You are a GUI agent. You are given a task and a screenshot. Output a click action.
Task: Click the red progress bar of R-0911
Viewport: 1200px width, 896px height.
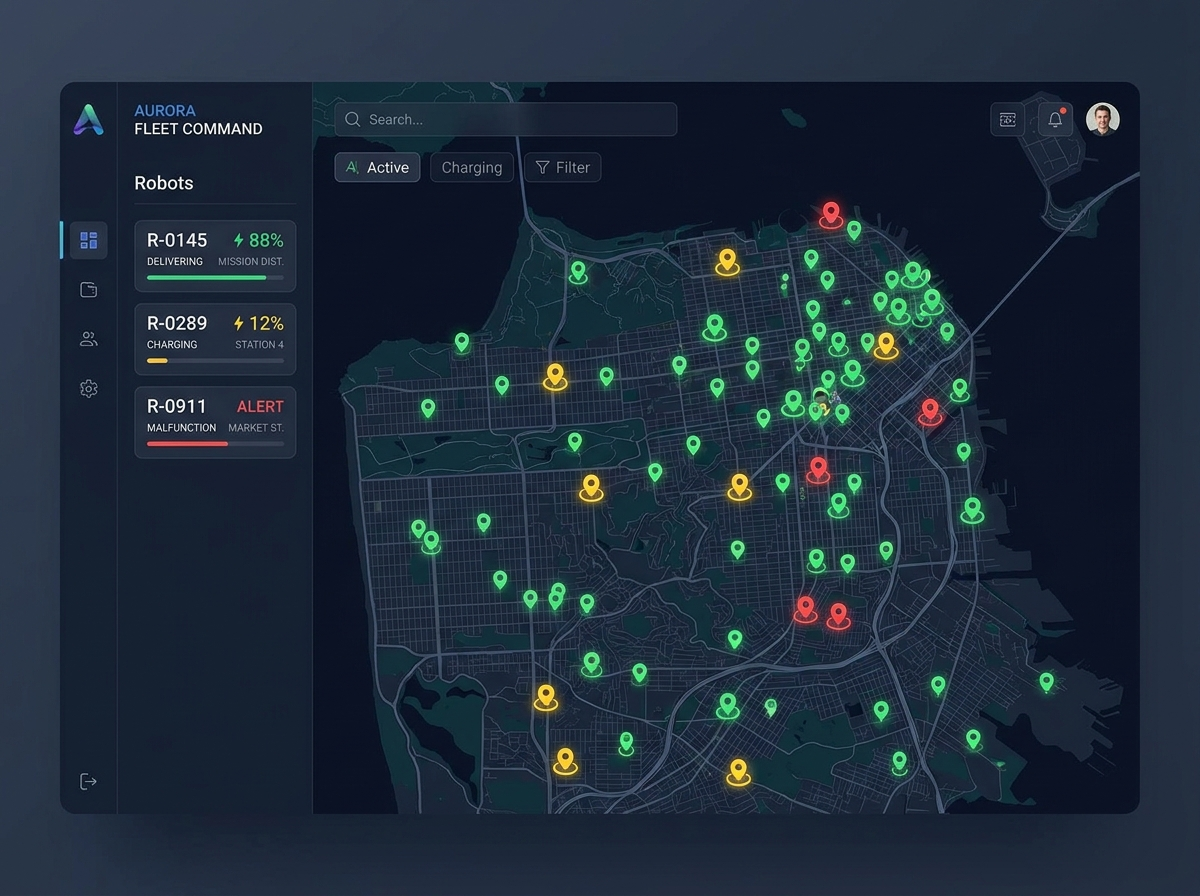point(187,443)
